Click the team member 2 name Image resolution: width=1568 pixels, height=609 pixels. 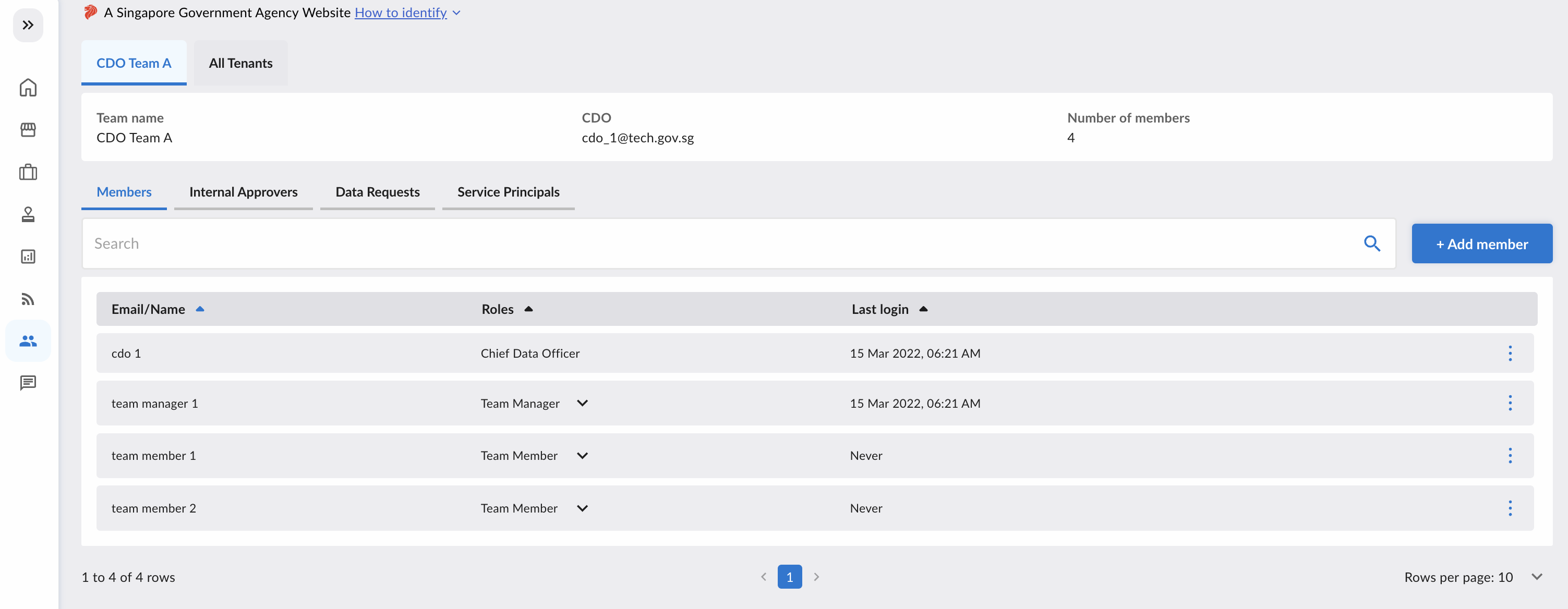click(153, 508)
